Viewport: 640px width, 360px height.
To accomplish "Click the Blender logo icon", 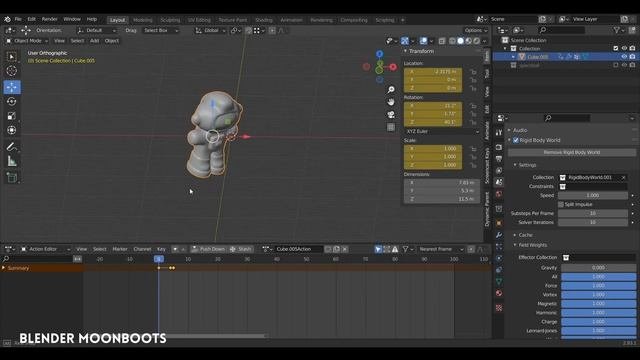I will point(7,19).
